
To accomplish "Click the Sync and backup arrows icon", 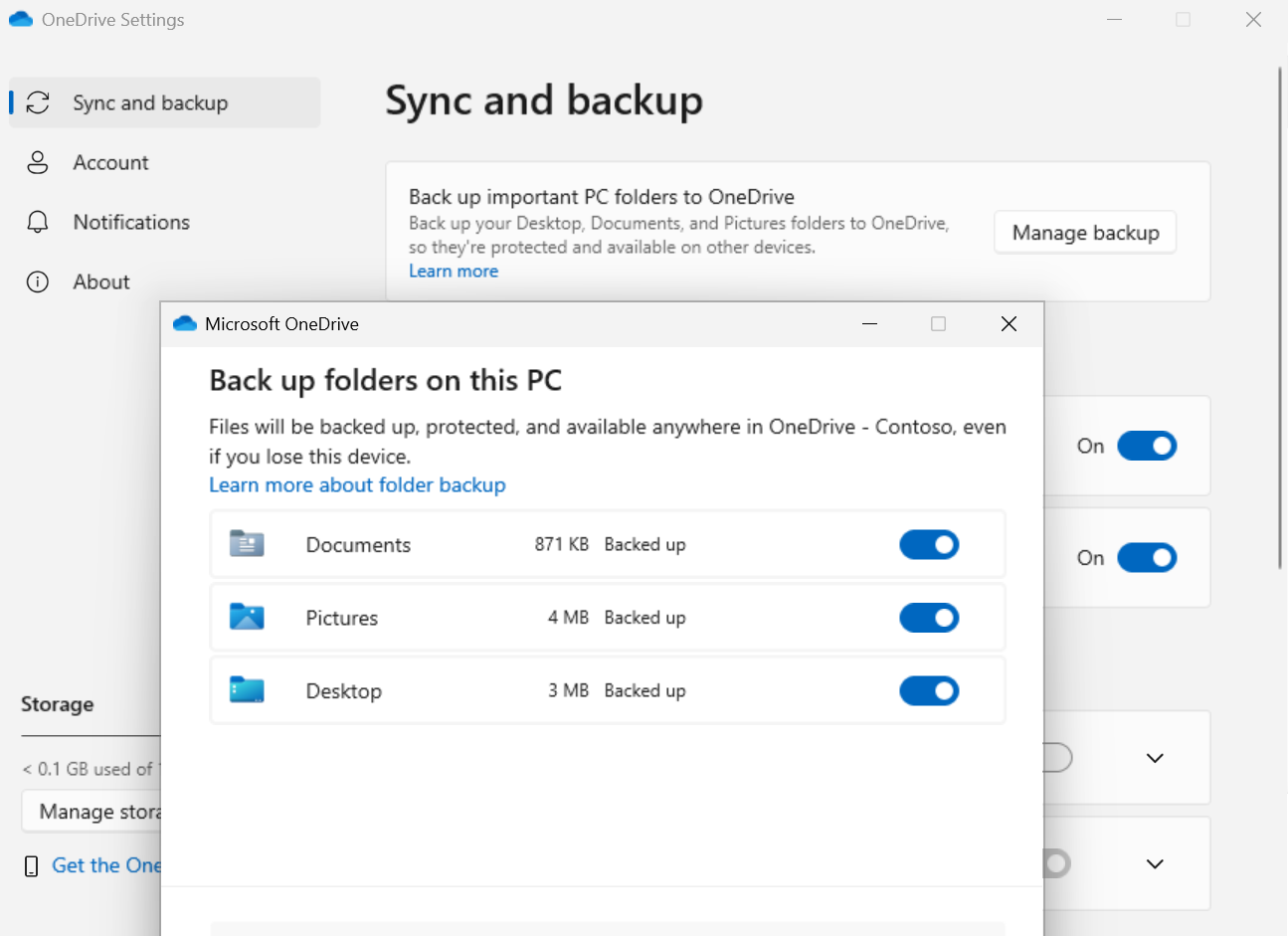I will tap(38, 102).
